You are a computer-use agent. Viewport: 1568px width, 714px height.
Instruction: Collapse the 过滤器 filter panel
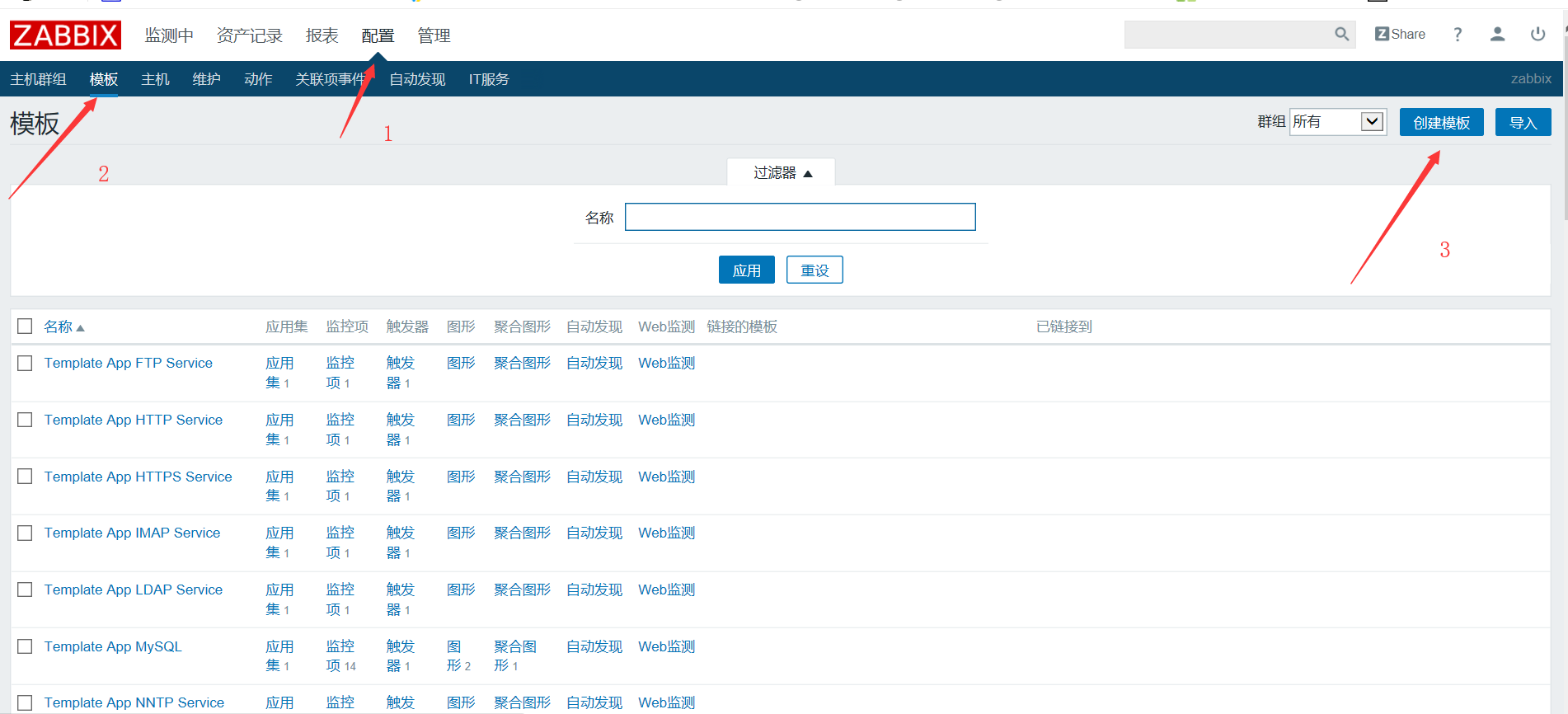(x=782, y=172)
